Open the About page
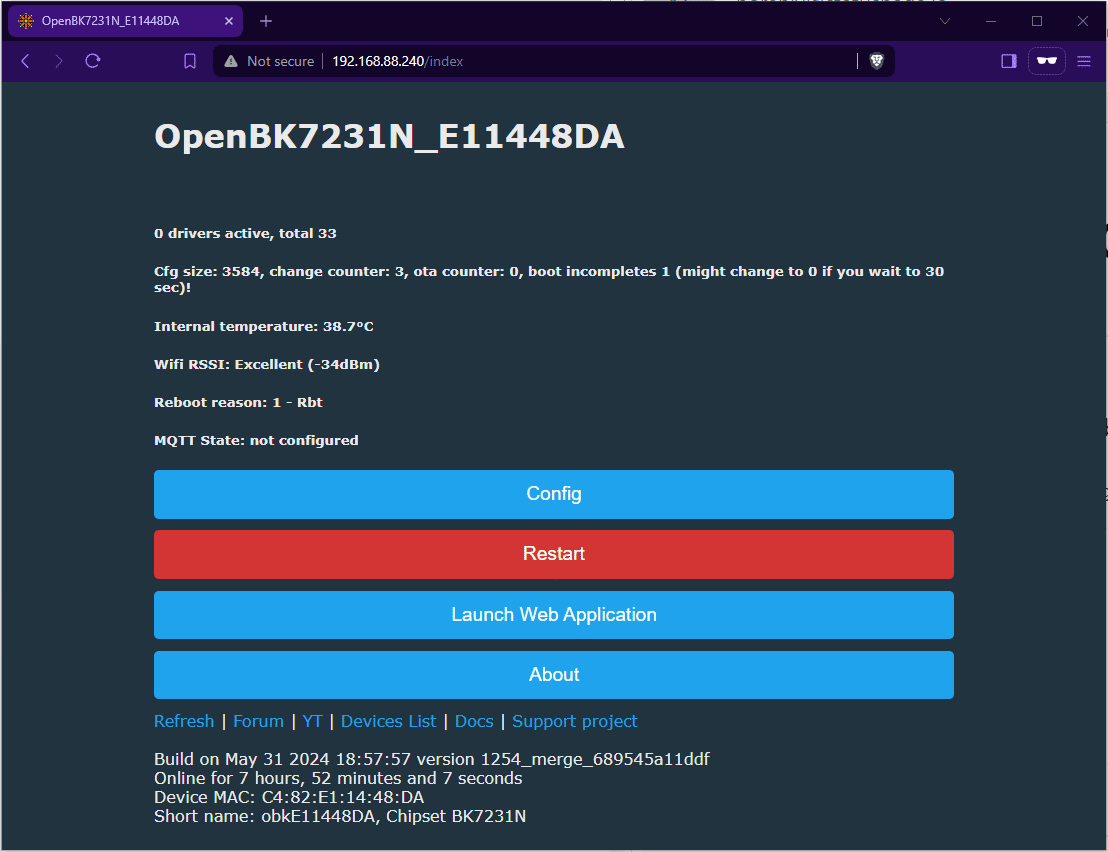 click(x=553, y=675)
